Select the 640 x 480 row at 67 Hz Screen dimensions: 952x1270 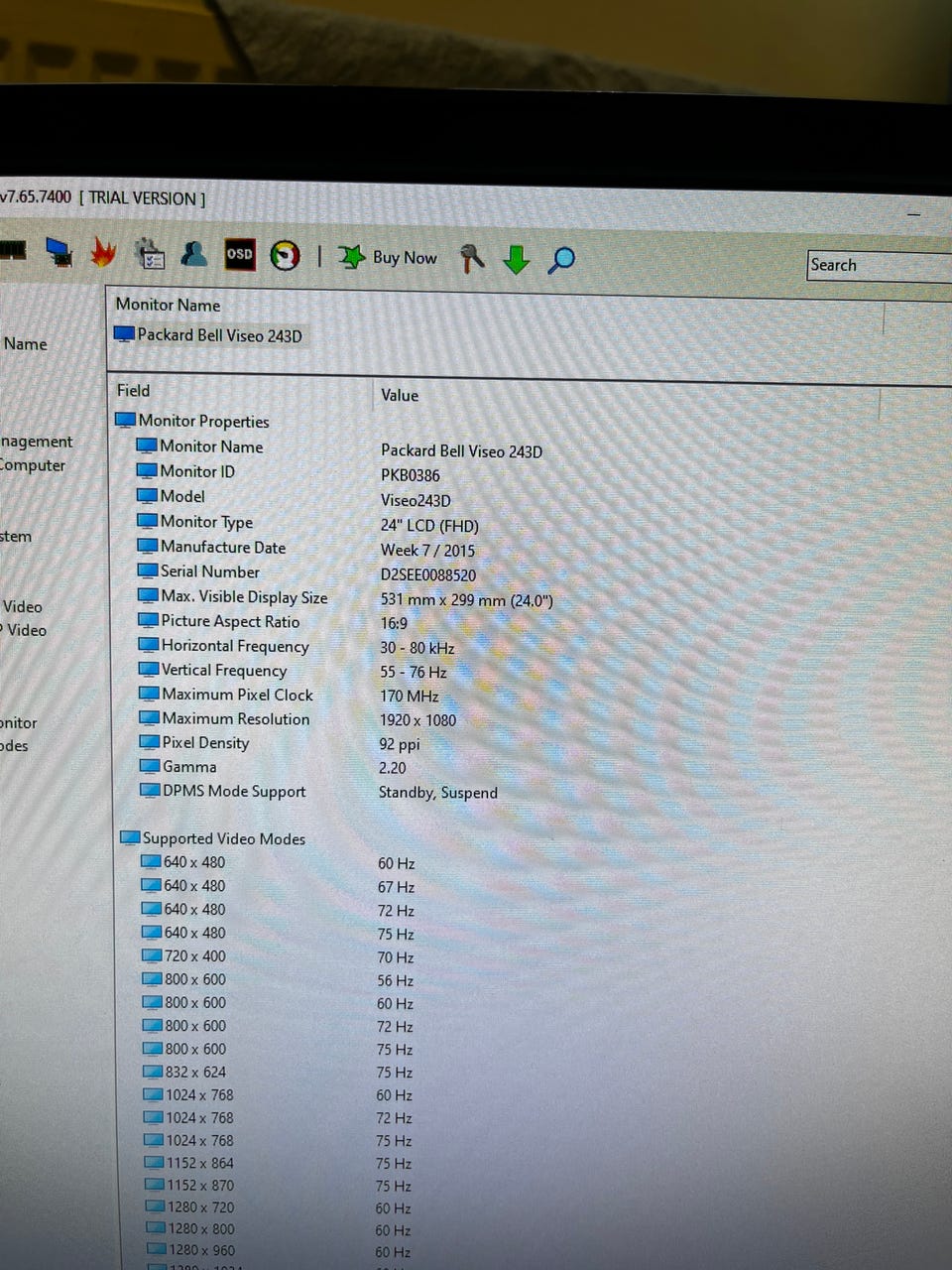pos(278,886)
